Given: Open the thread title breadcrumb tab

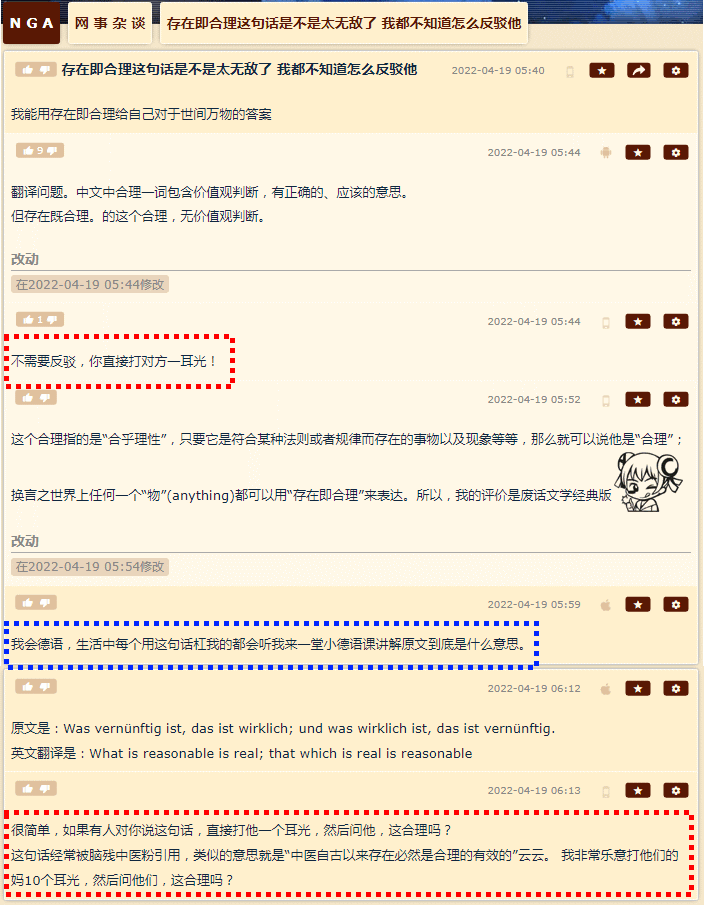Looking at the screenshot, I should pyautogui.click(x=344, y=23).
